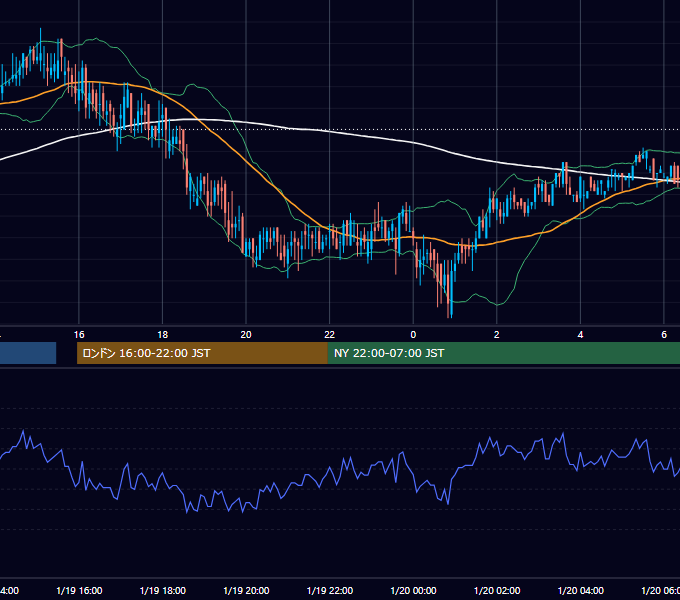Click the 20 hour label on price chart axis
This screenshot has width=680, height=600.
click(246, 335)
